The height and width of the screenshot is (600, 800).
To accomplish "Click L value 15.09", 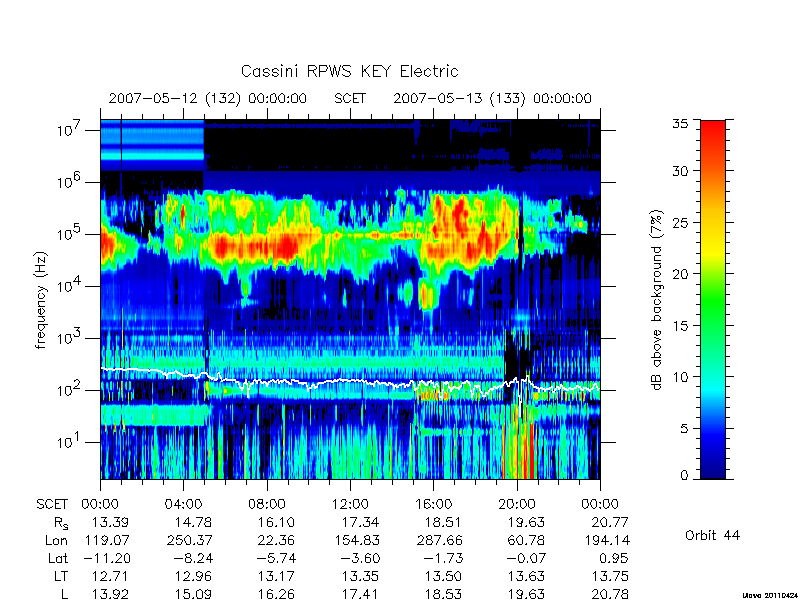I will [x=193, y=594].
